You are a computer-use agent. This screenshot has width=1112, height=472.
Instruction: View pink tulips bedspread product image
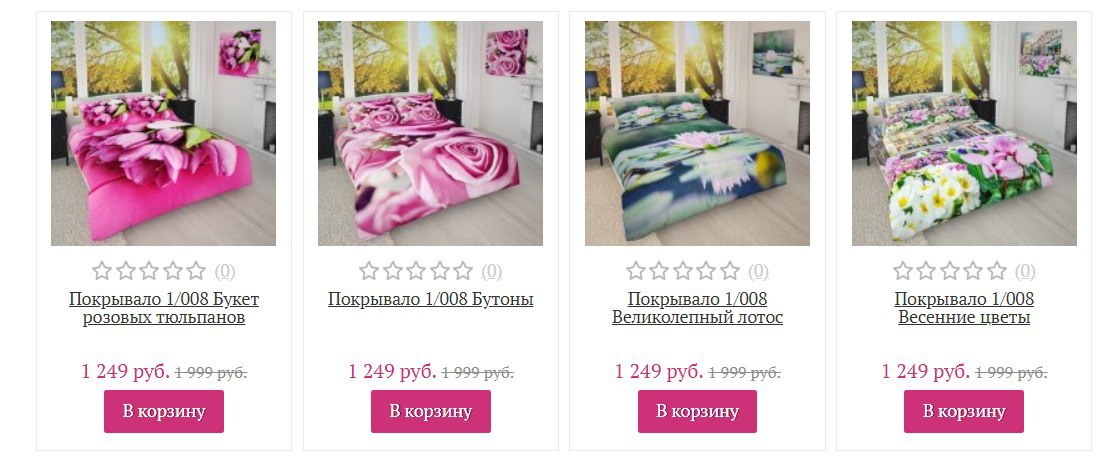[x=163, y=133]
